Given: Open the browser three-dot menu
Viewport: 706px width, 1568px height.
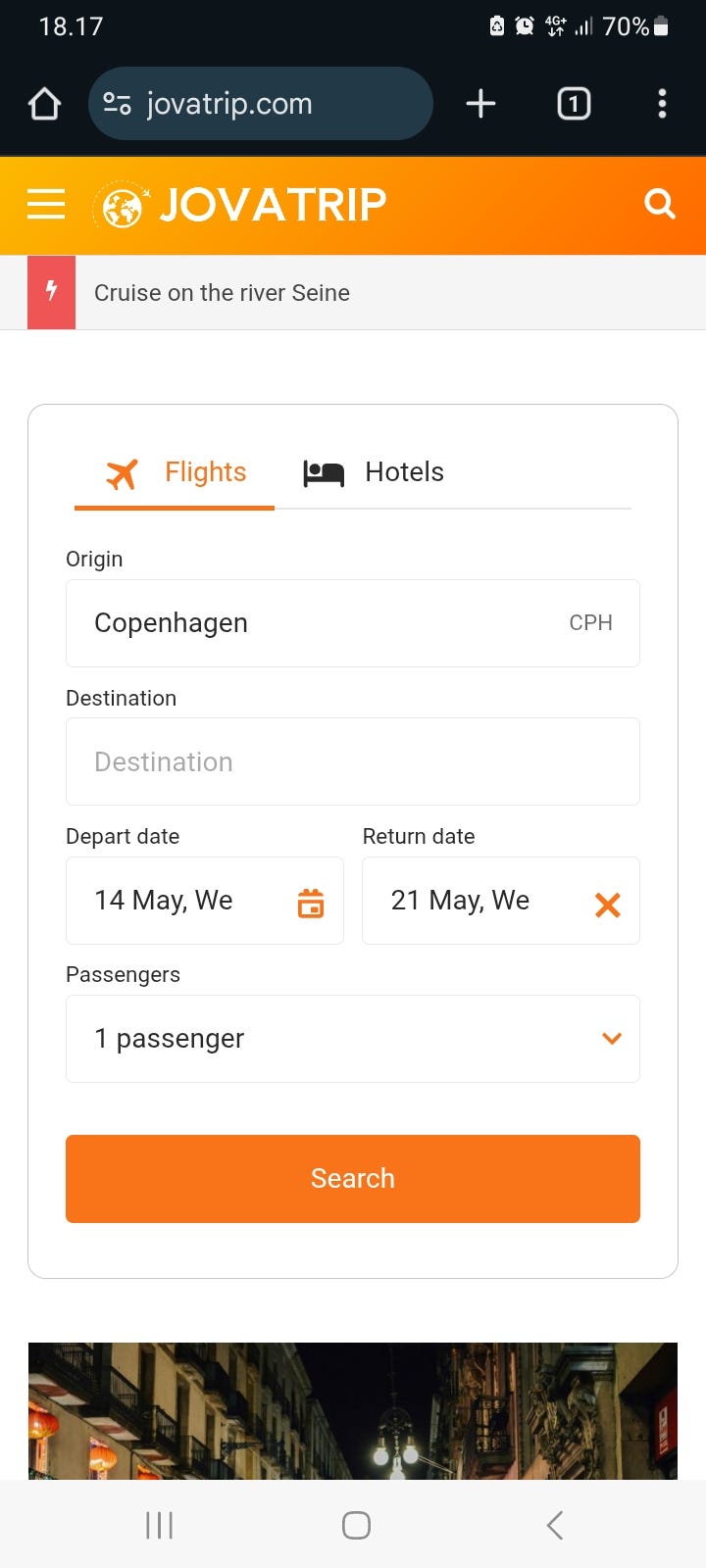Looking at the screenshot, I should point(662,104).
